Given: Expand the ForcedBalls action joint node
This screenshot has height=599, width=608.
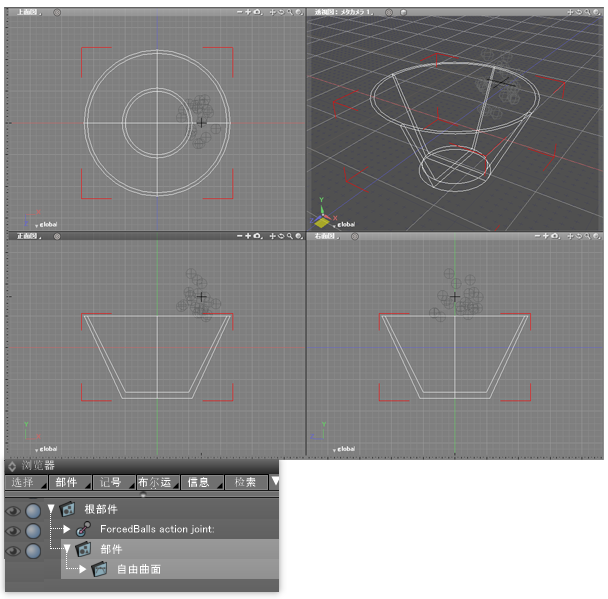Looking at the screenshot, I should point(67,529).
